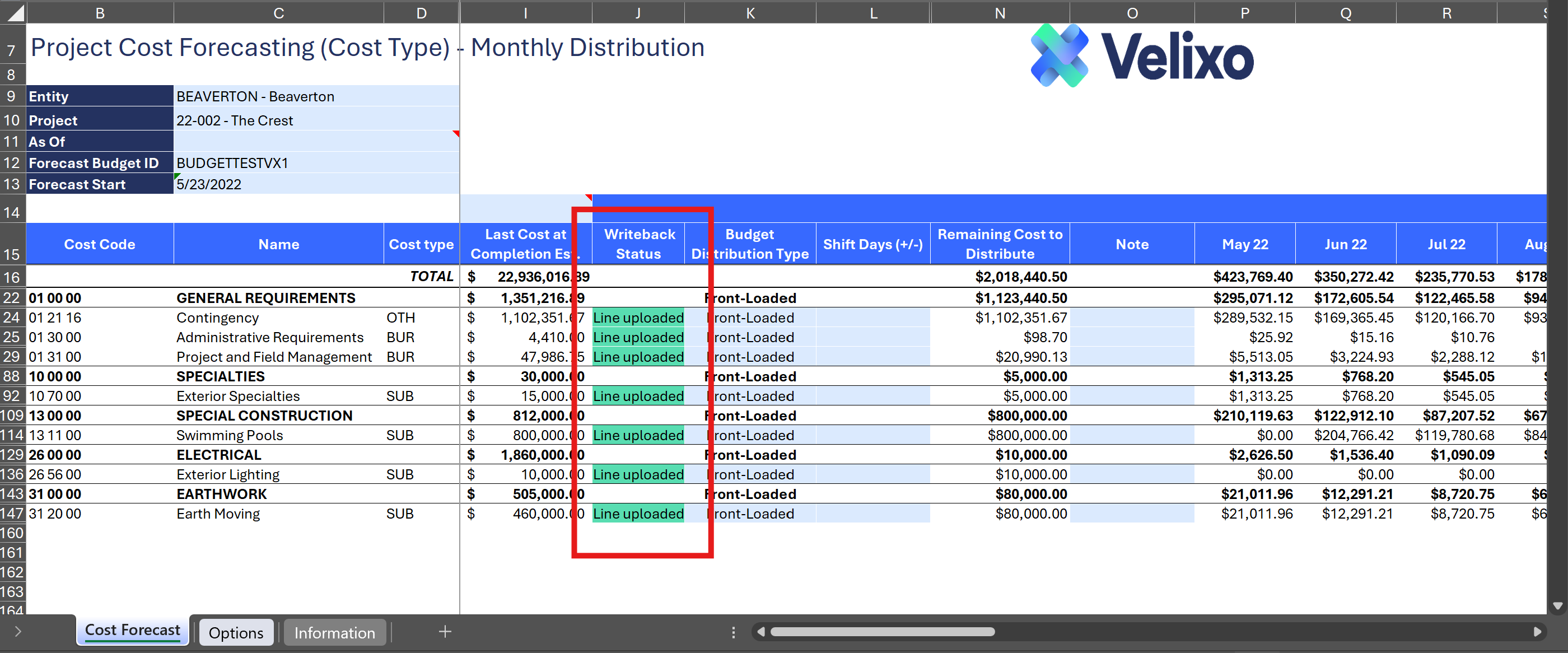This screenshot has height=653, width=1568.
Task: Click the Velixo logo image
Action: (1142, 56)
